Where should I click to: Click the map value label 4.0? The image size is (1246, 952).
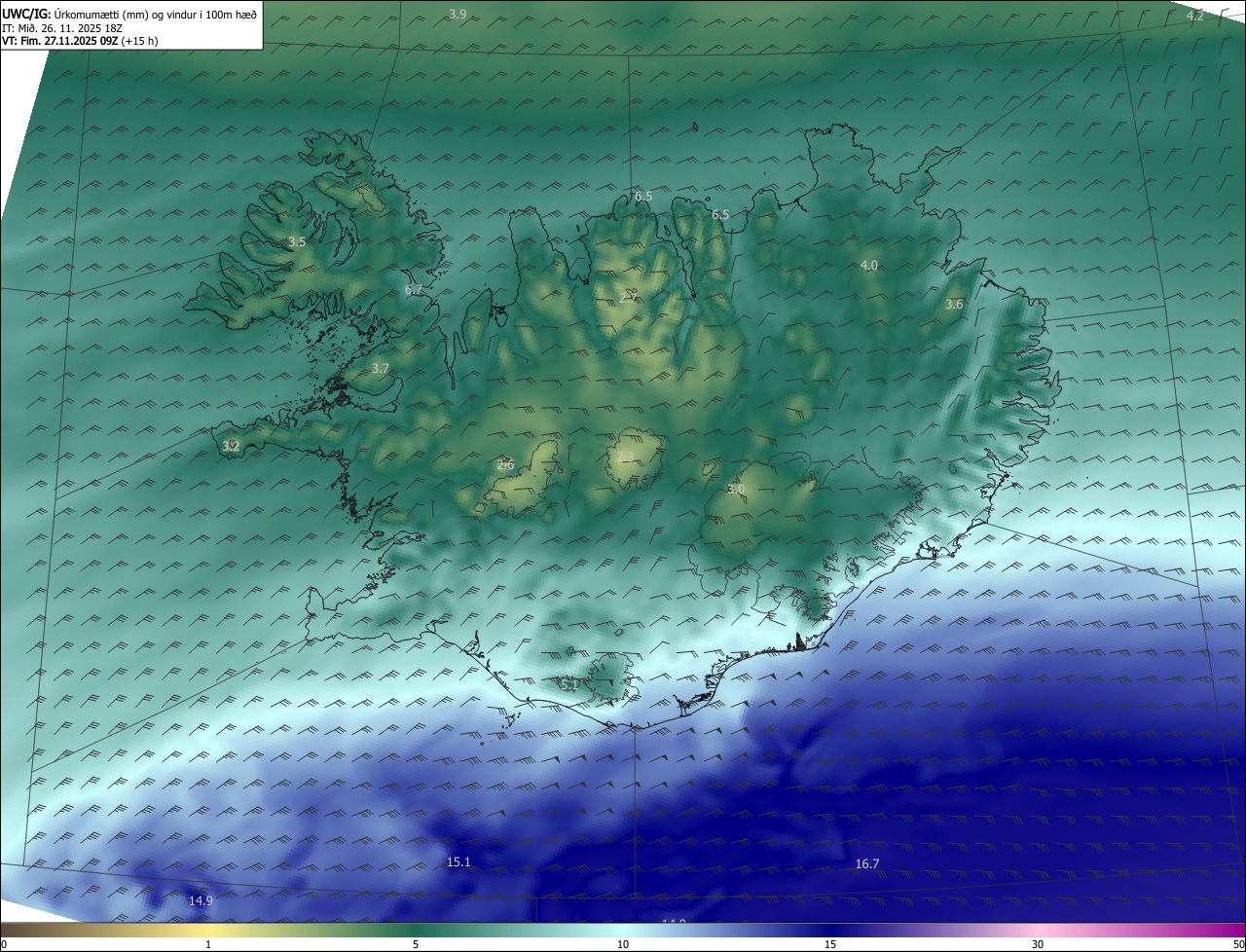pyautogui.click(x=869, y=265)
